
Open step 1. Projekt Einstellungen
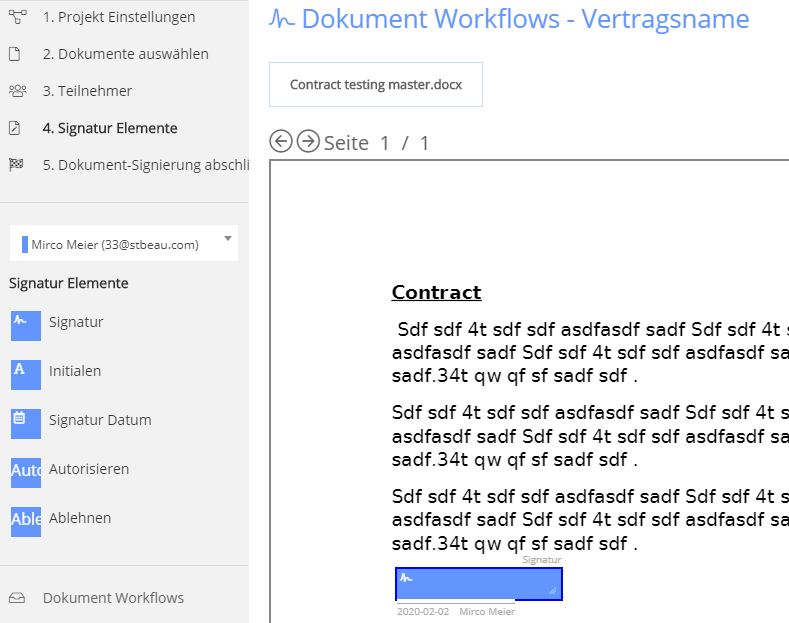pyautogui.click(x=119, y=17)
